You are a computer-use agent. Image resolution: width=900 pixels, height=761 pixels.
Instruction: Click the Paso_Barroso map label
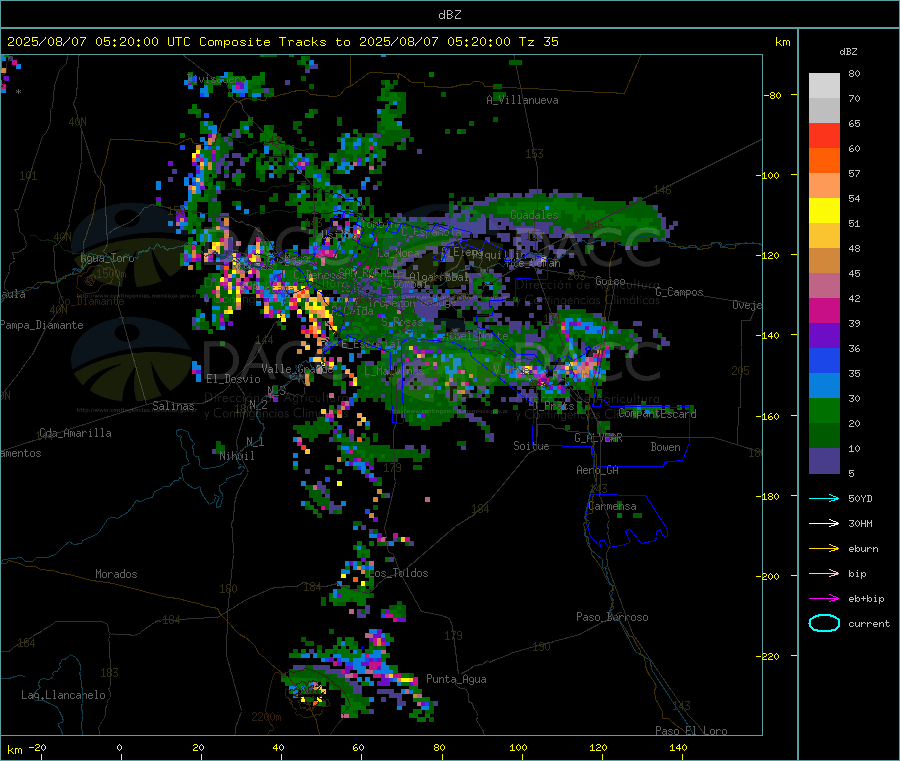(x=612, y=617)
